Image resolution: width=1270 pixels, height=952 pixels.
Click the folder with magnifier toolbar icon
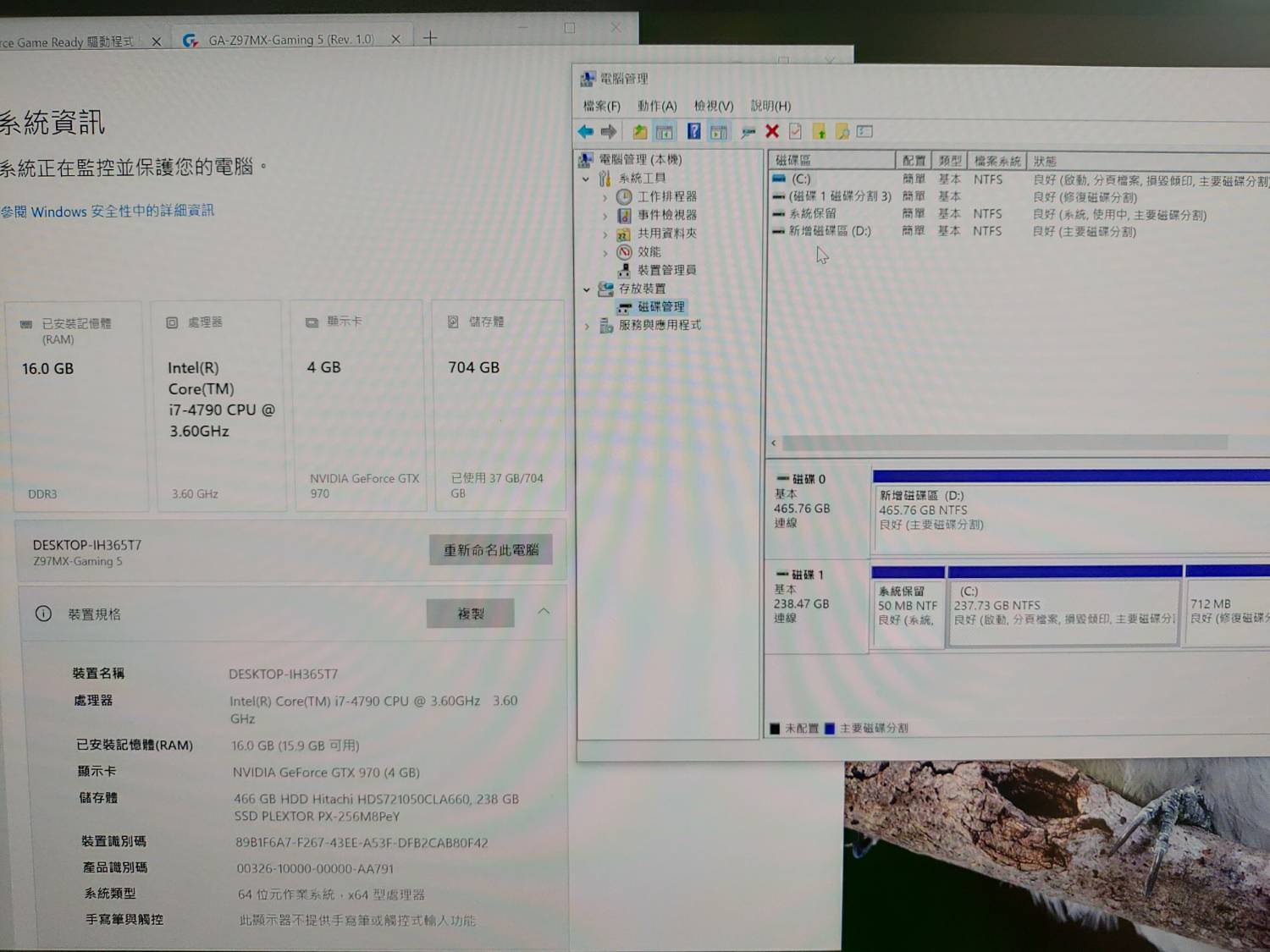[842, 131]
